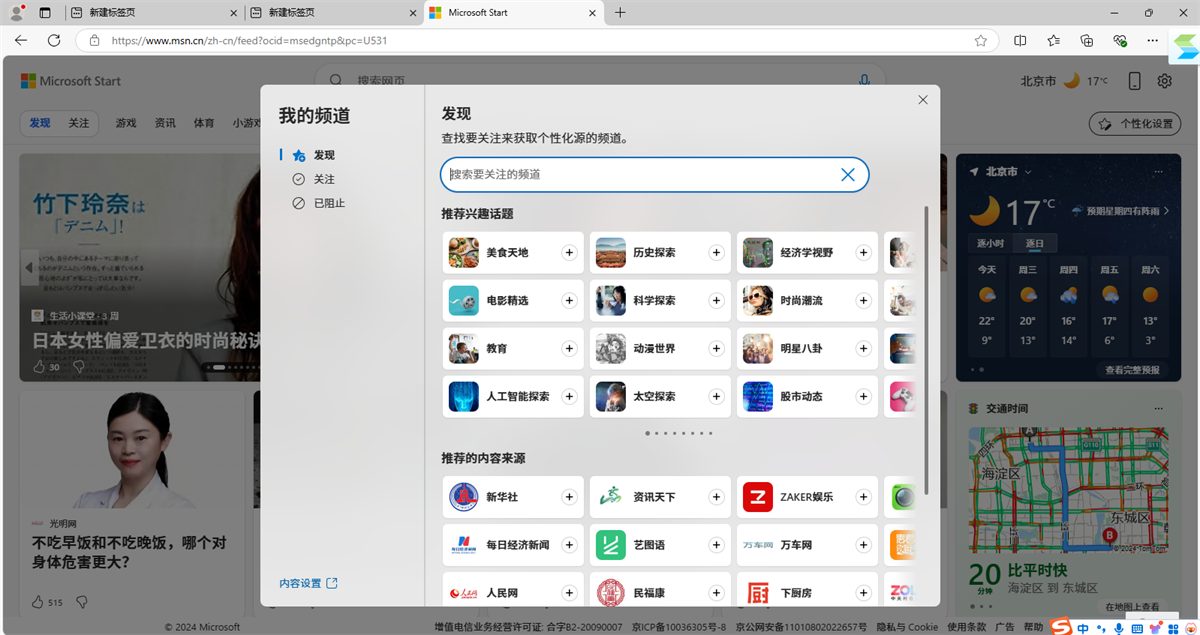Open 查看完整预报 in weather card

coord(1132,370)
